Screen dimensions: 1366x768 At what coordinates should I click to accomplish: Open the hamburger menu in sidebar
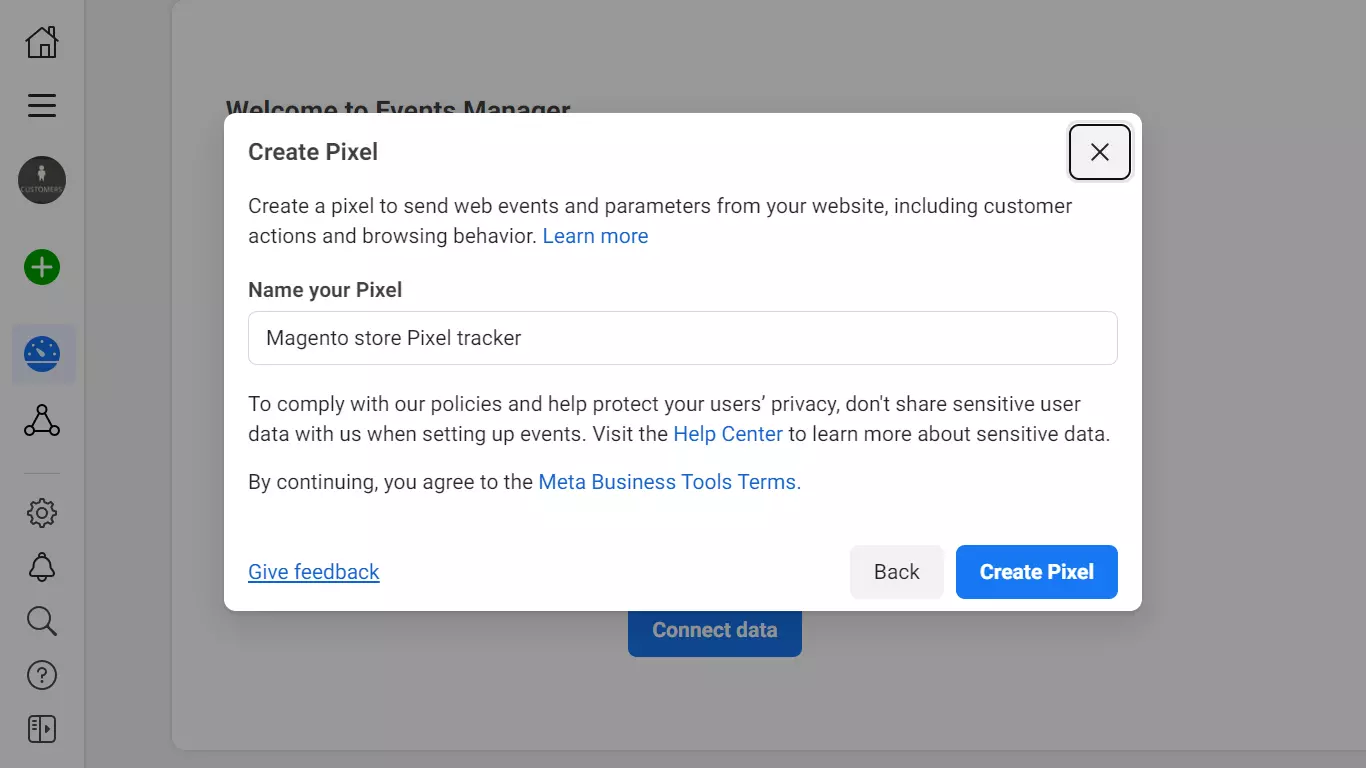[x=42, y=105]
